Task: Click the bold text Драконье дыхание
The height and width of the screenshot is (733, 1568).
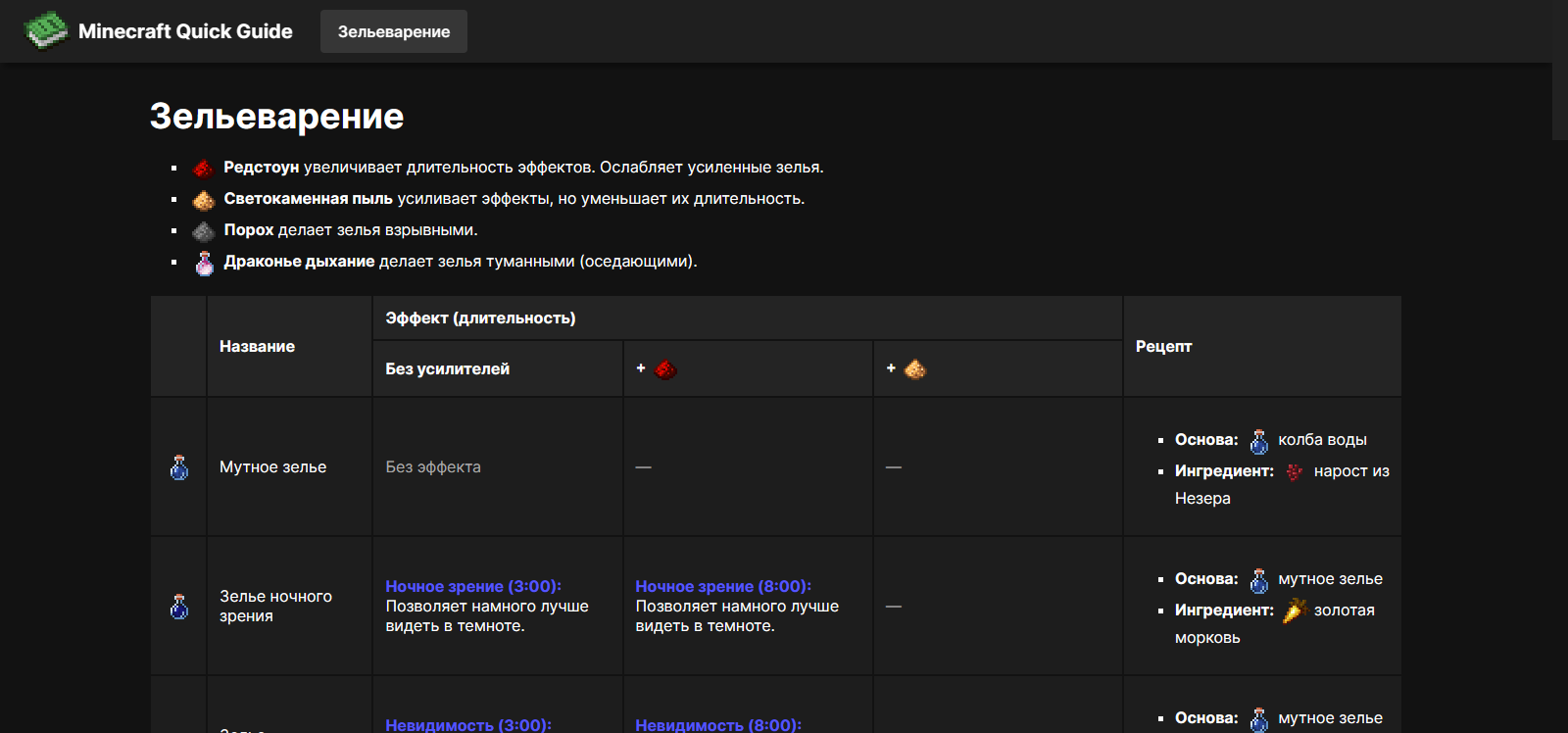Action: [x=299, y=262]
